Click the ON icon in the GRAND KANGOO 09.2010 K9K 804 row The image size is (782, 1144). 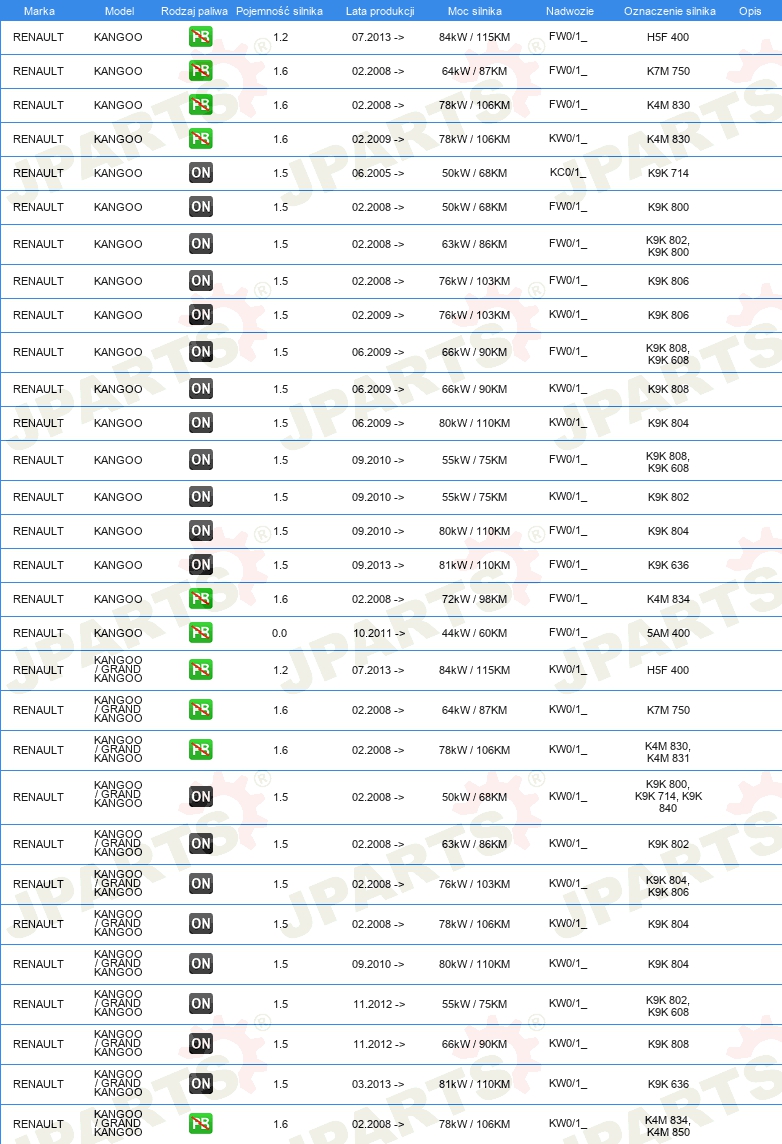201,964
